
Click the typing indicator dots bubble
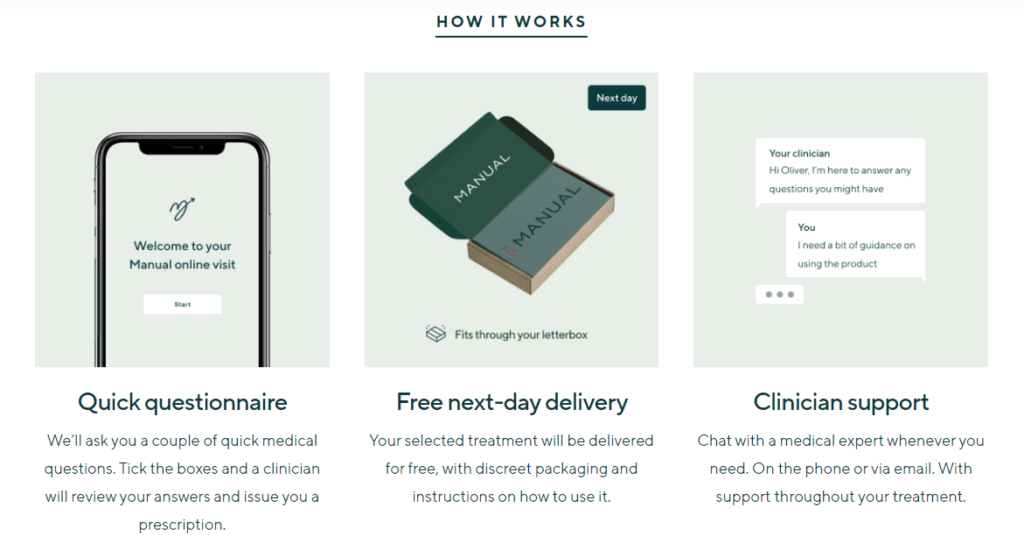click(779, 294)
